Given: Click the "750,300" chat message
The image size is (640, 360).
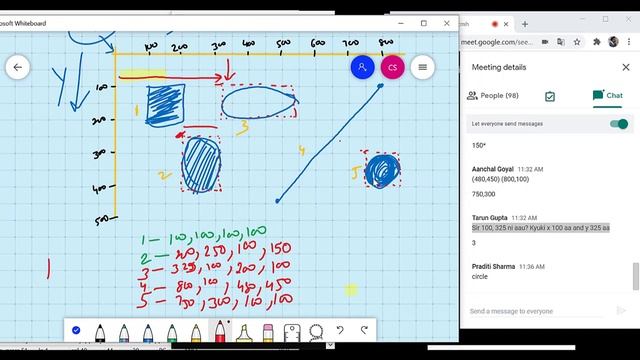Looking at the screenshot, I should (483, 194).
